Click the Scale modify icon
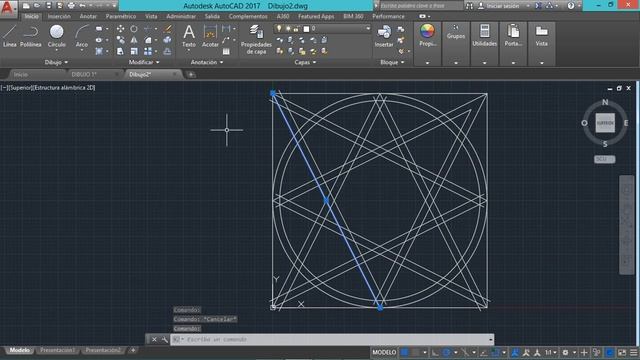The height and width of the screenshot is (360, 640). [134, 51]
